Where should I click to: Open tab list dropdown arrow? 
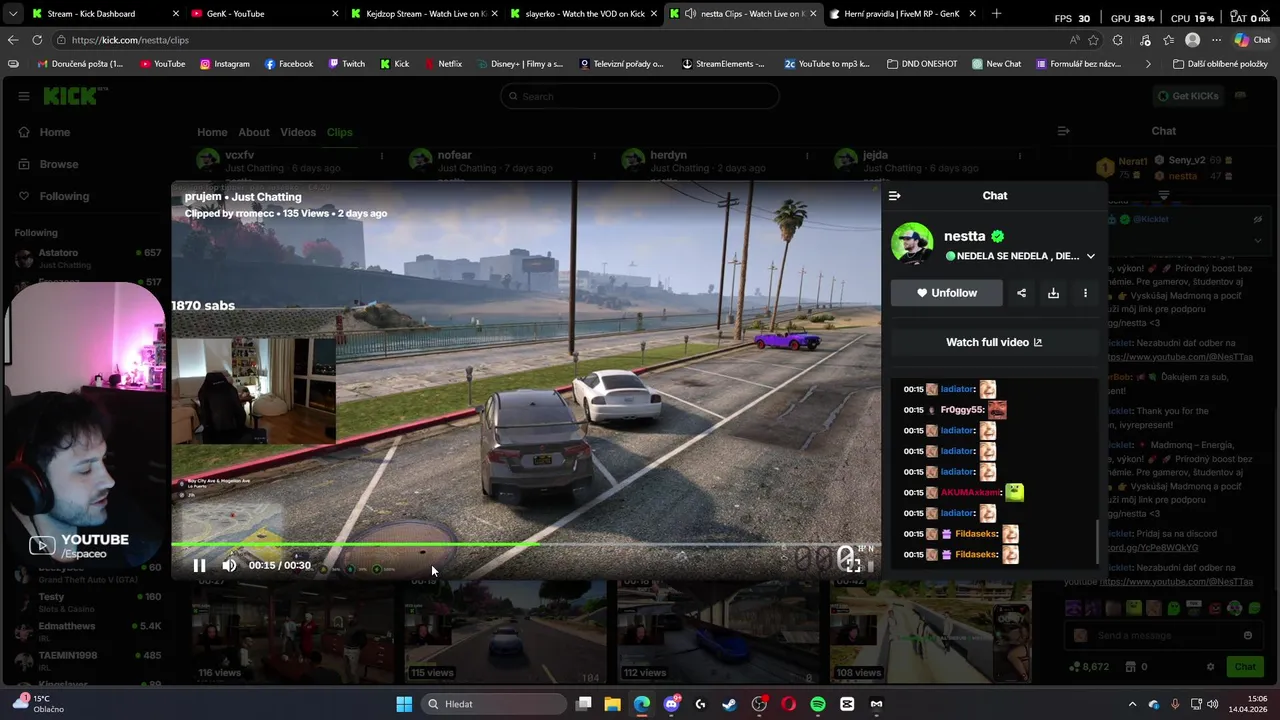point(12,14)
